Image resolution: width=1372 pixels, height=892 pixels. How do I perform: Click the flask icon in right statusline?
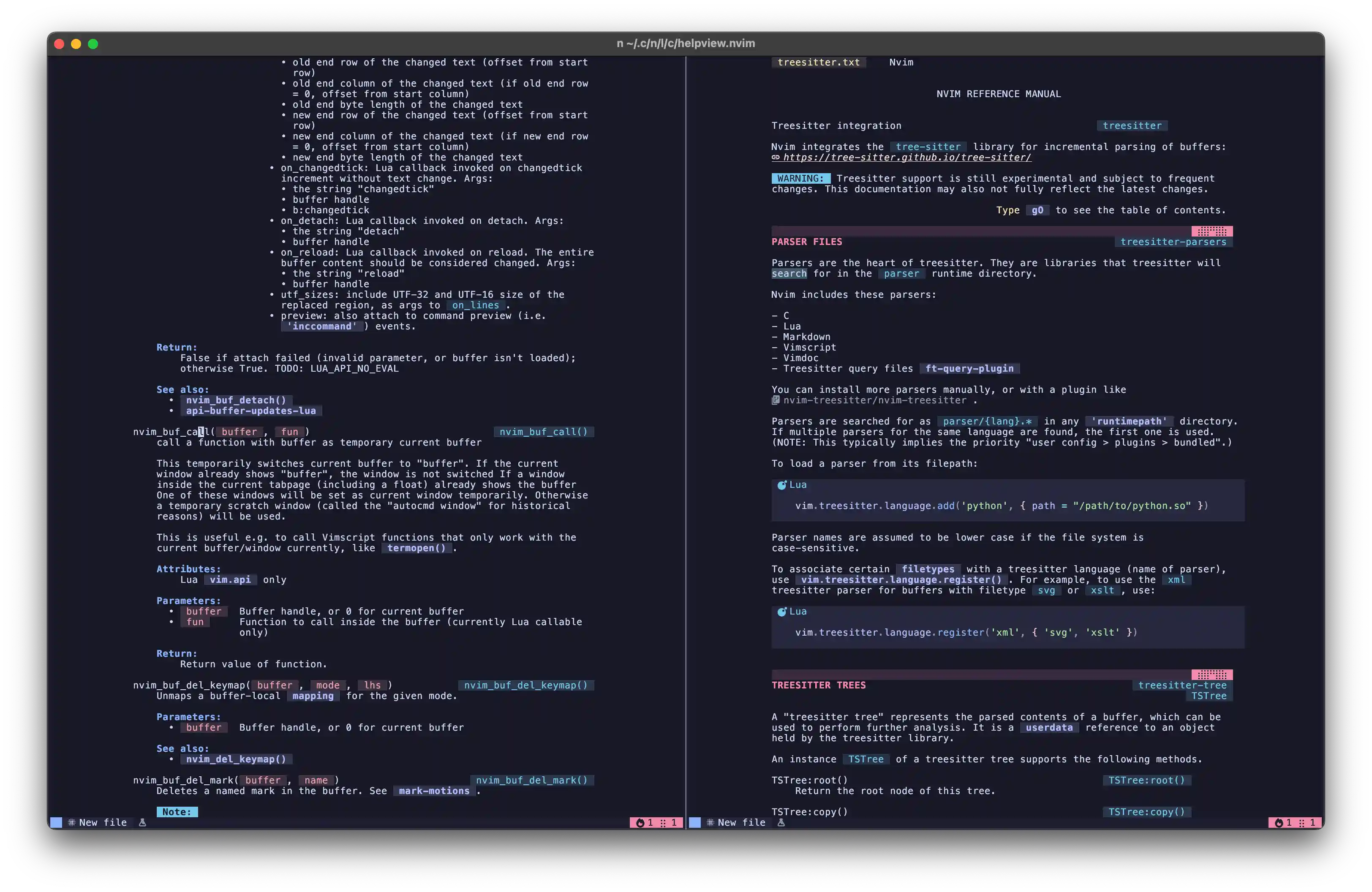click(x=781, y=822)
